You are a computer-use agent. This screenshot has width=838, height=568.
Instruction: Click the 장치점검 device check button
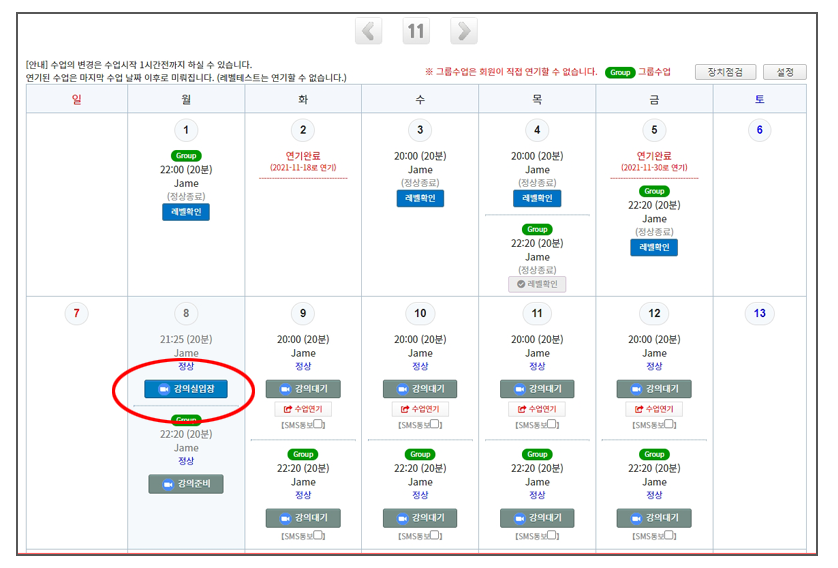(x=724, y=73)
